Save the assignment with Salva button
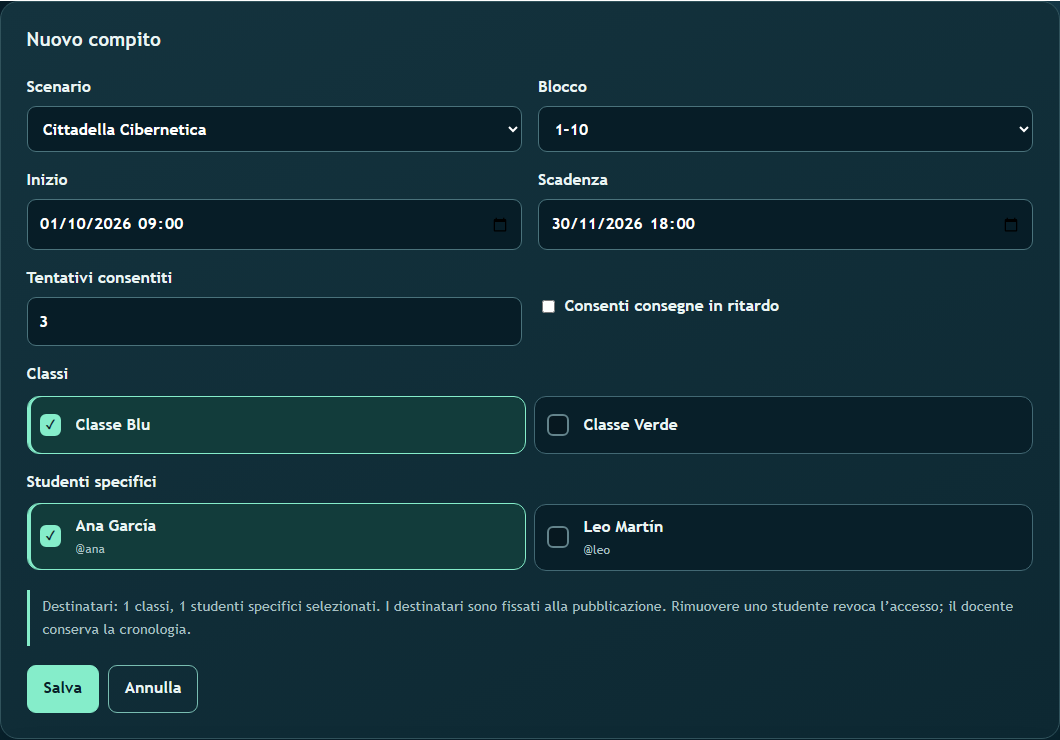The width and height of the screenshot is (1060, 740). click(x=63, y=689)
